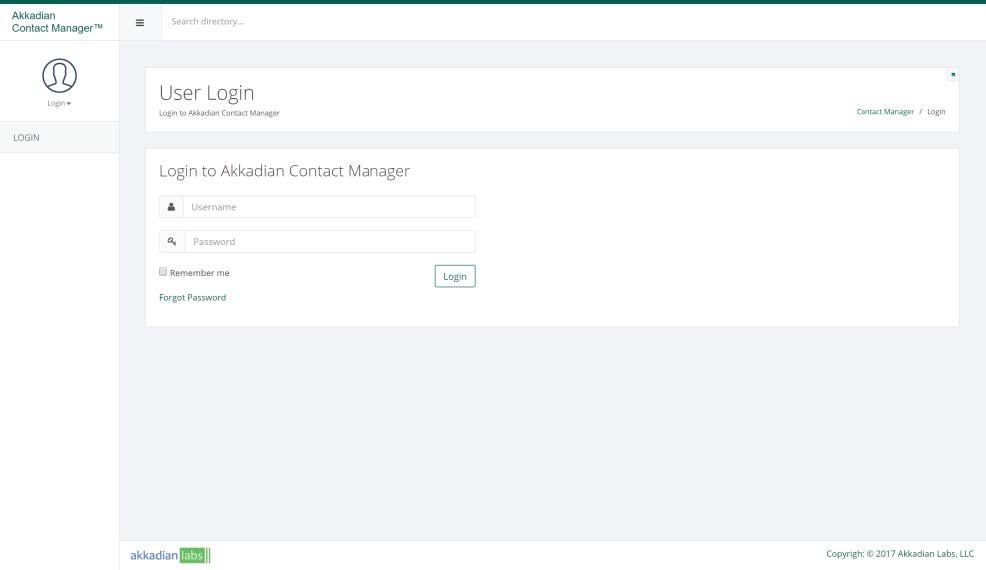
Task: Open the Akkadian Contact Manager logo
Action: 57,21
